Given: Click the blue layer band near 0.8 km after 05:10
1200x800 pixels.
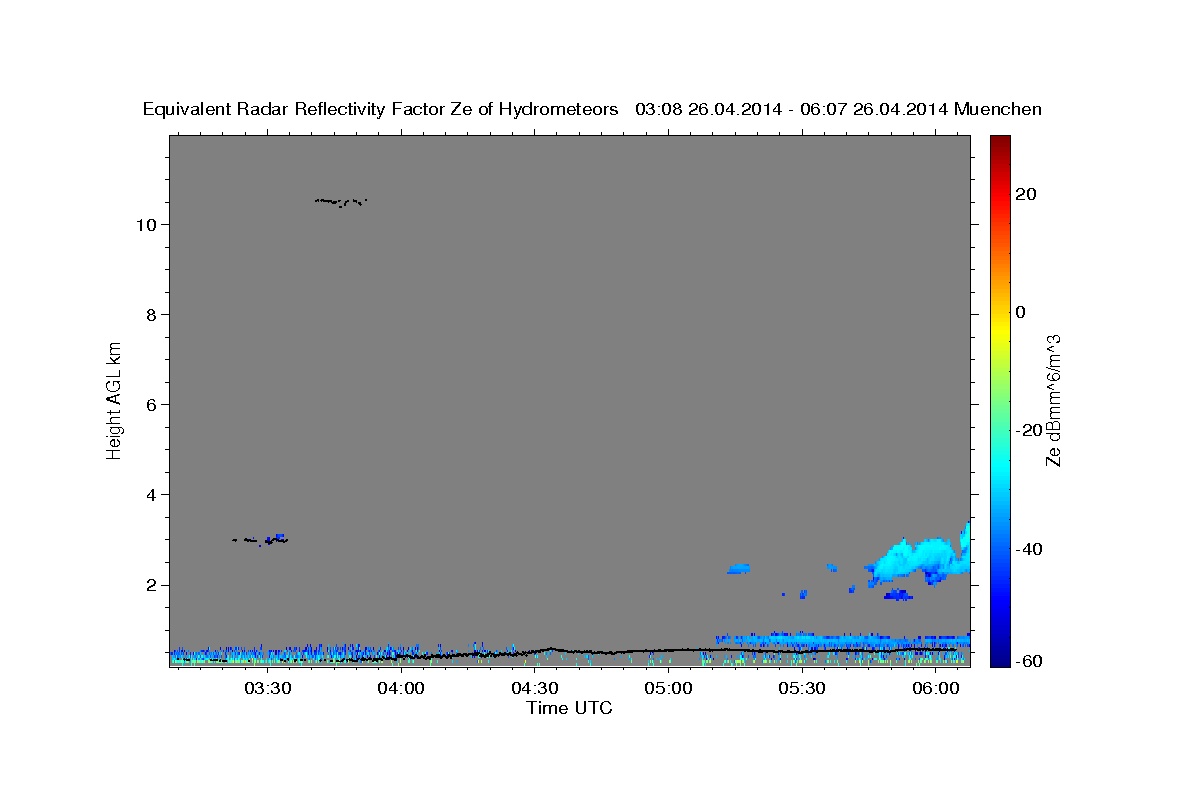Looking at the screenshot, I should pos(842,638).
